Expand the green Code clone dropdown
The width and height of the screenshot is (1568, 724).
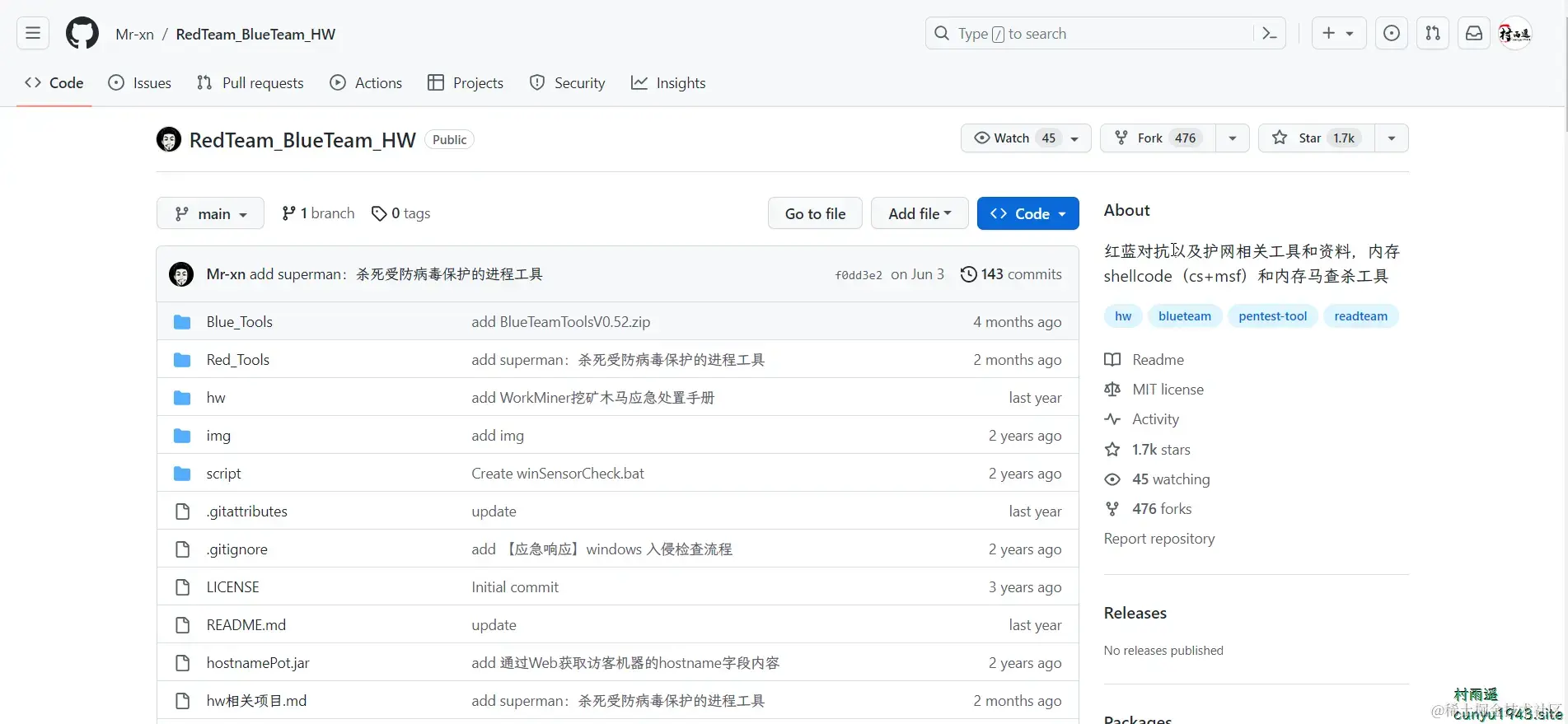point(1028,213)
